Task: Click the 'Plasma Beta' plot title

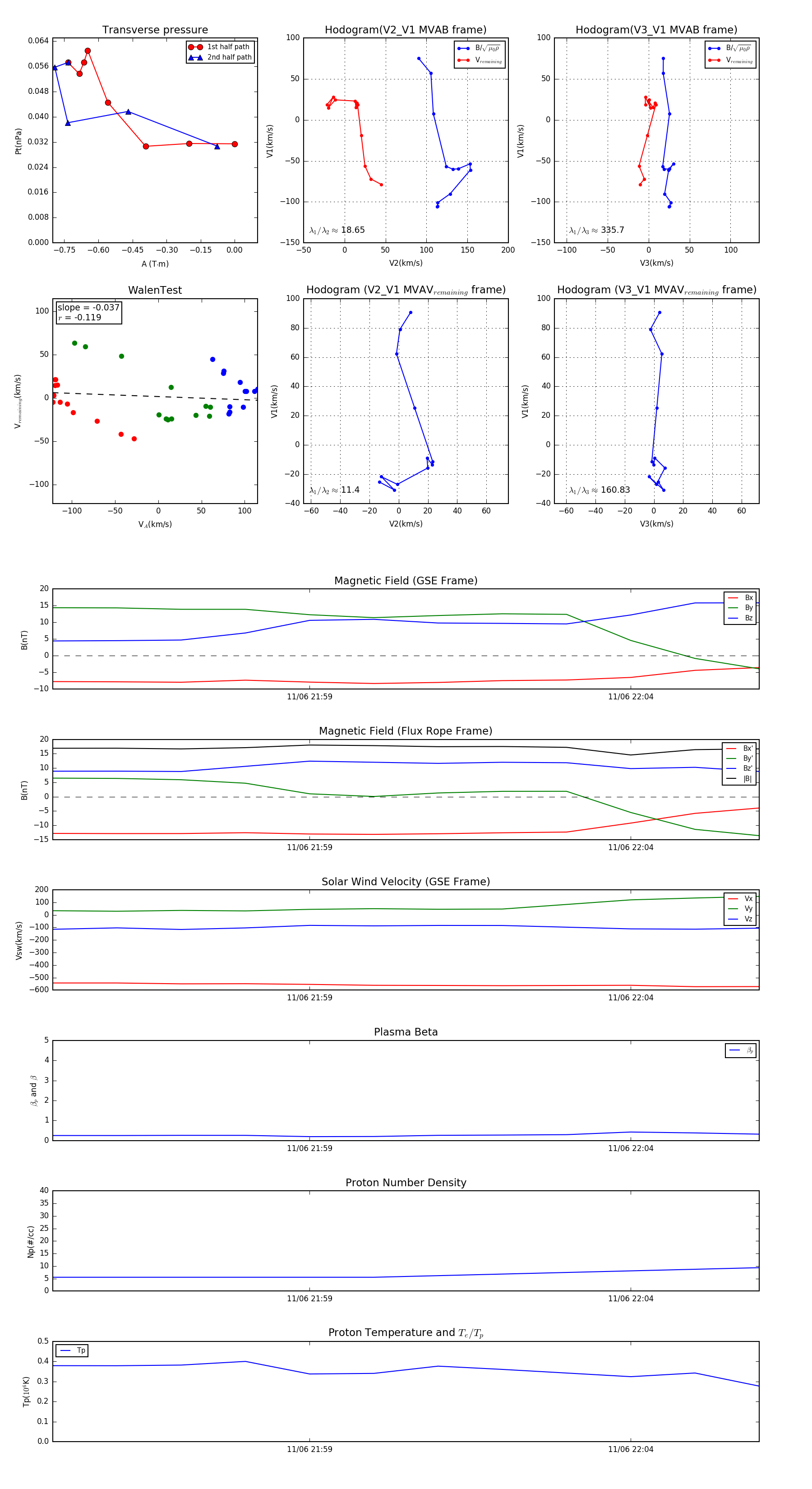Action: click(406, 1032)
